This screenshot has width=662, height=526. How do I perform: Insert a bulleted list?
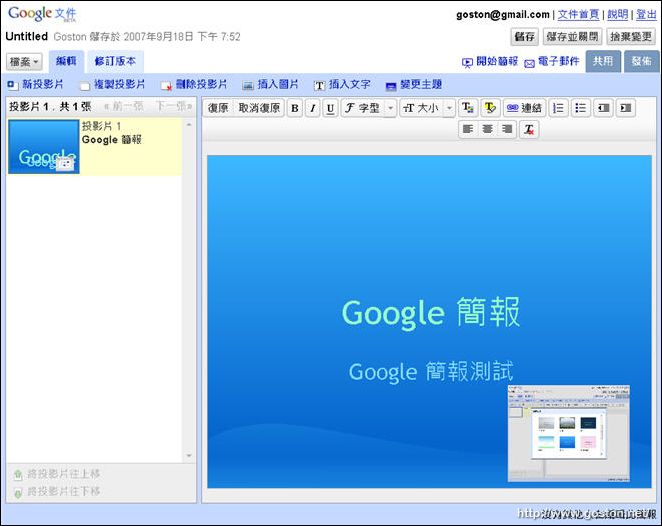[581, 108]
